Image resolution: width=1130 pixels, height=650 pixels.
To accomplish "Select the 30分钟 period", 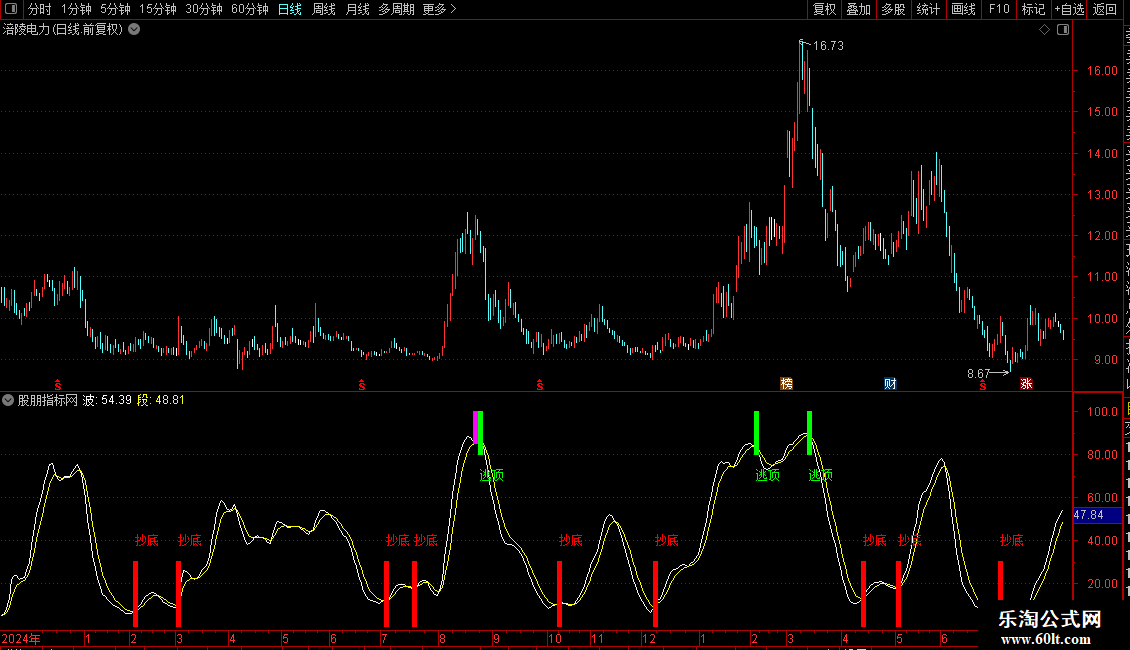I will [204, 9].
